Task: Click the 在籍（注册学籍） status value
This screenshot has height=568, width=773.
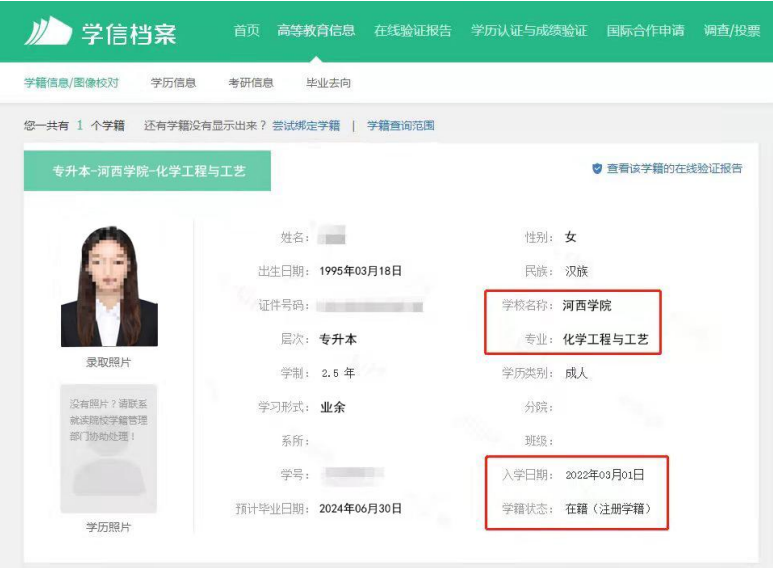Action: coord(608,509)
